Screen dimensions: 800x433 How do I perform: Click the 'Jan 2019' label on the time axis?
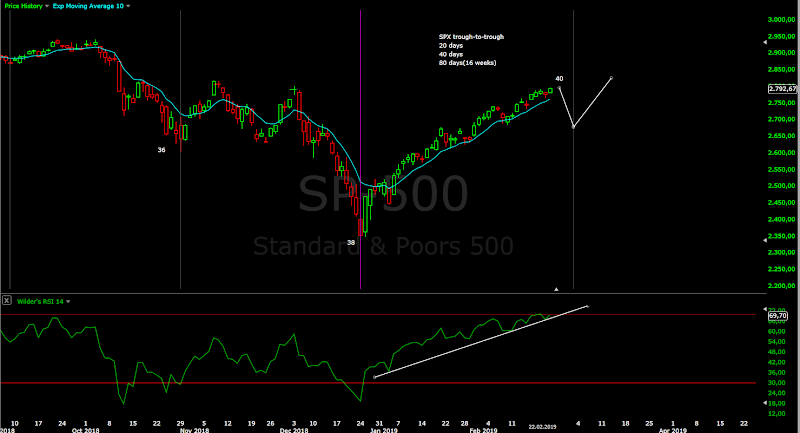pyautogui.click(x=384, y=430)
